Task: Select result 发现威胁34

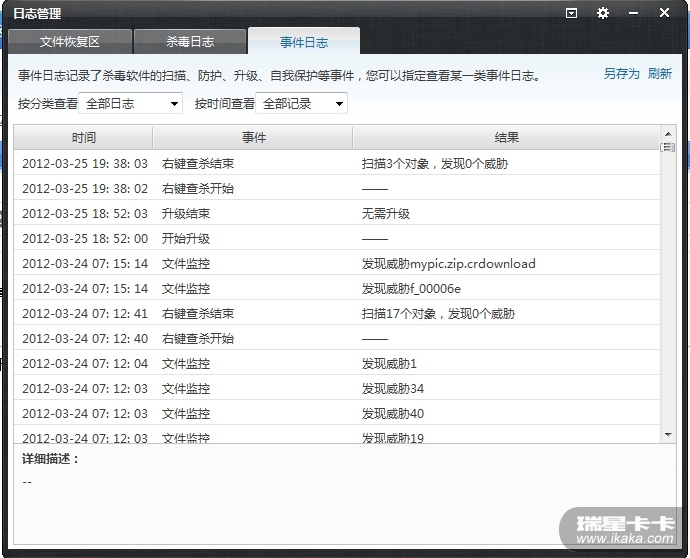Action: point(393,389)
